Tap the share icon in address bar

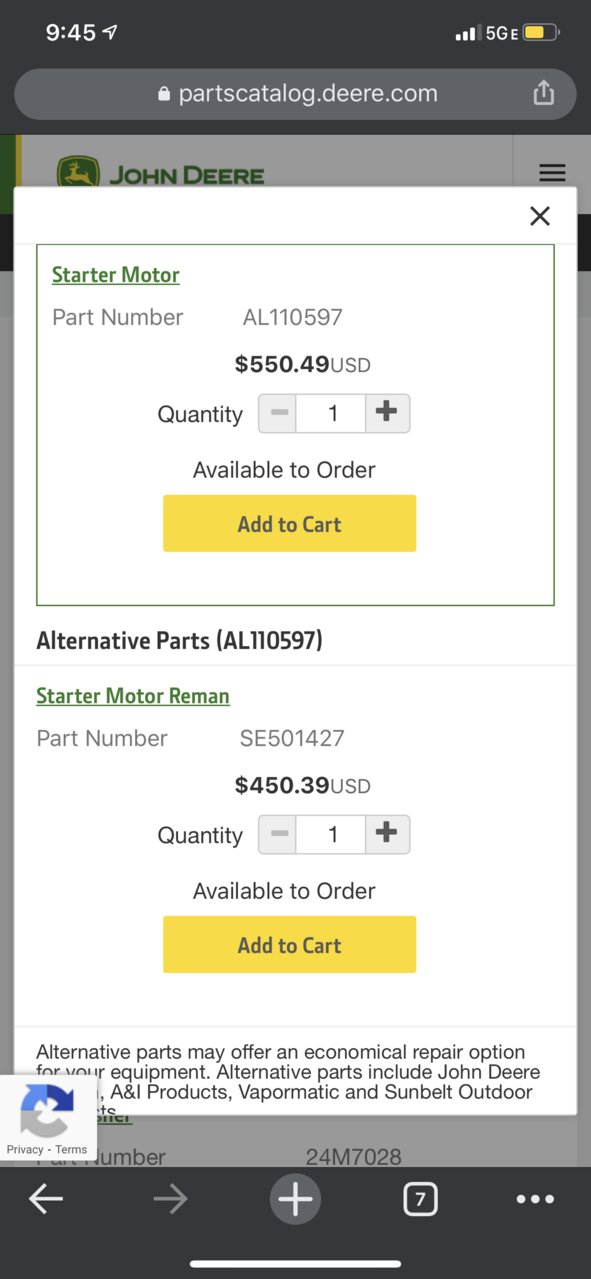pos(543,93)
